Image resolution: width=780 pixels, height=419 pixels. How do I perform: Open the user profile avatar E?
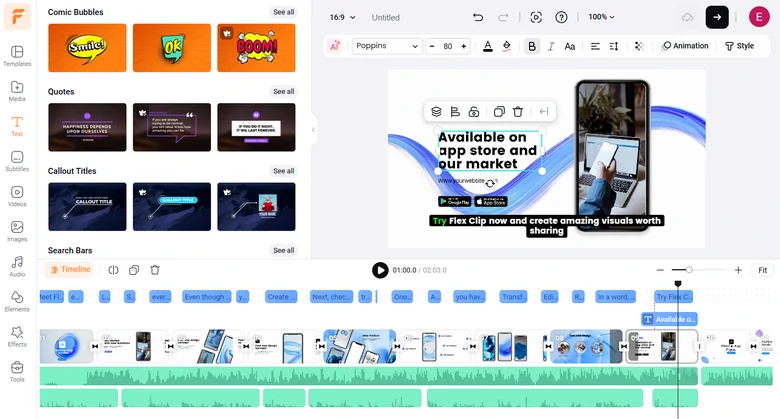pos(759,17)
